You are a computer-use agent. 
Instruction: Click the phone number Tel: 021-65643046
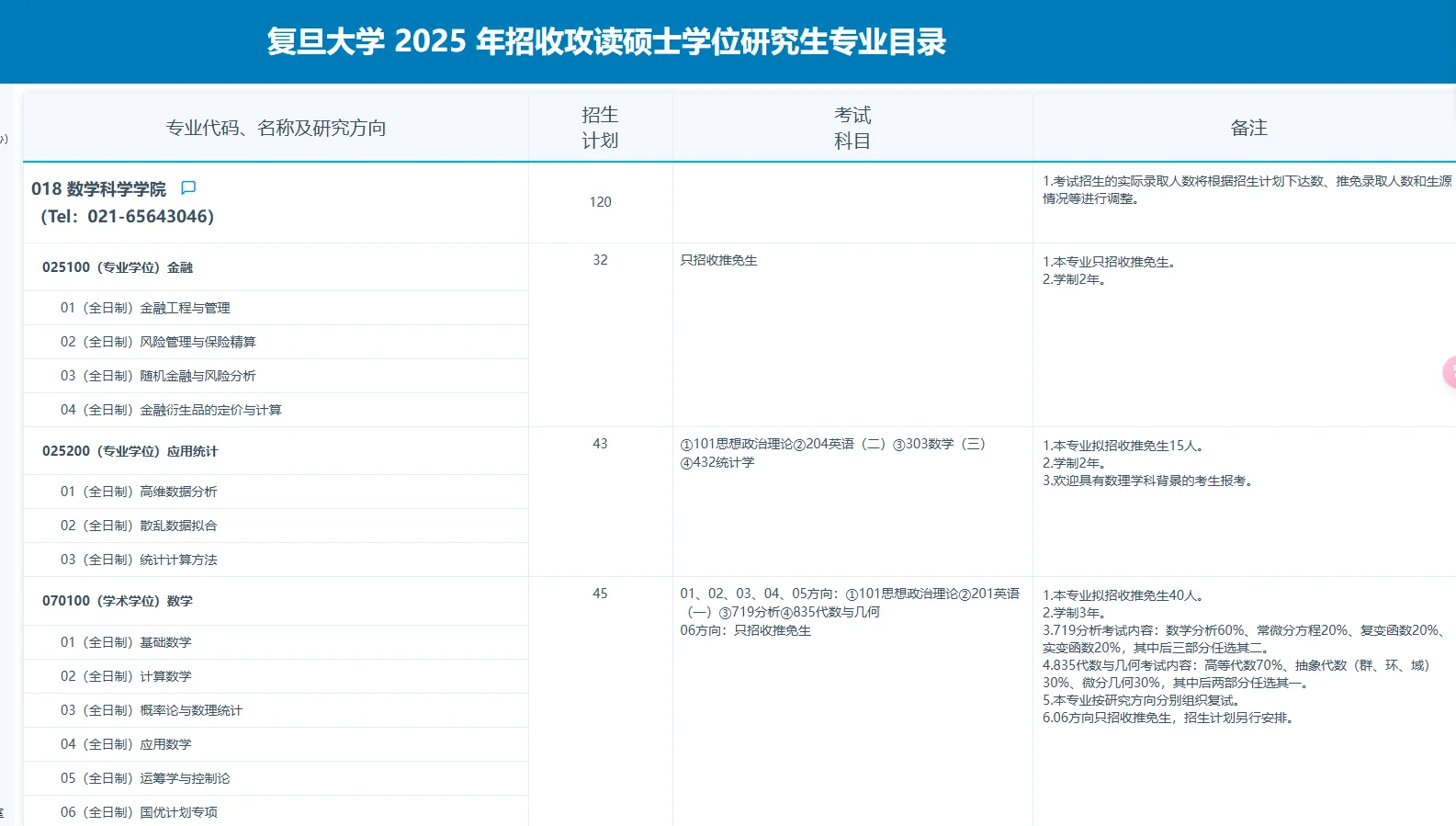pyautogui.click(x=128, y=217)
